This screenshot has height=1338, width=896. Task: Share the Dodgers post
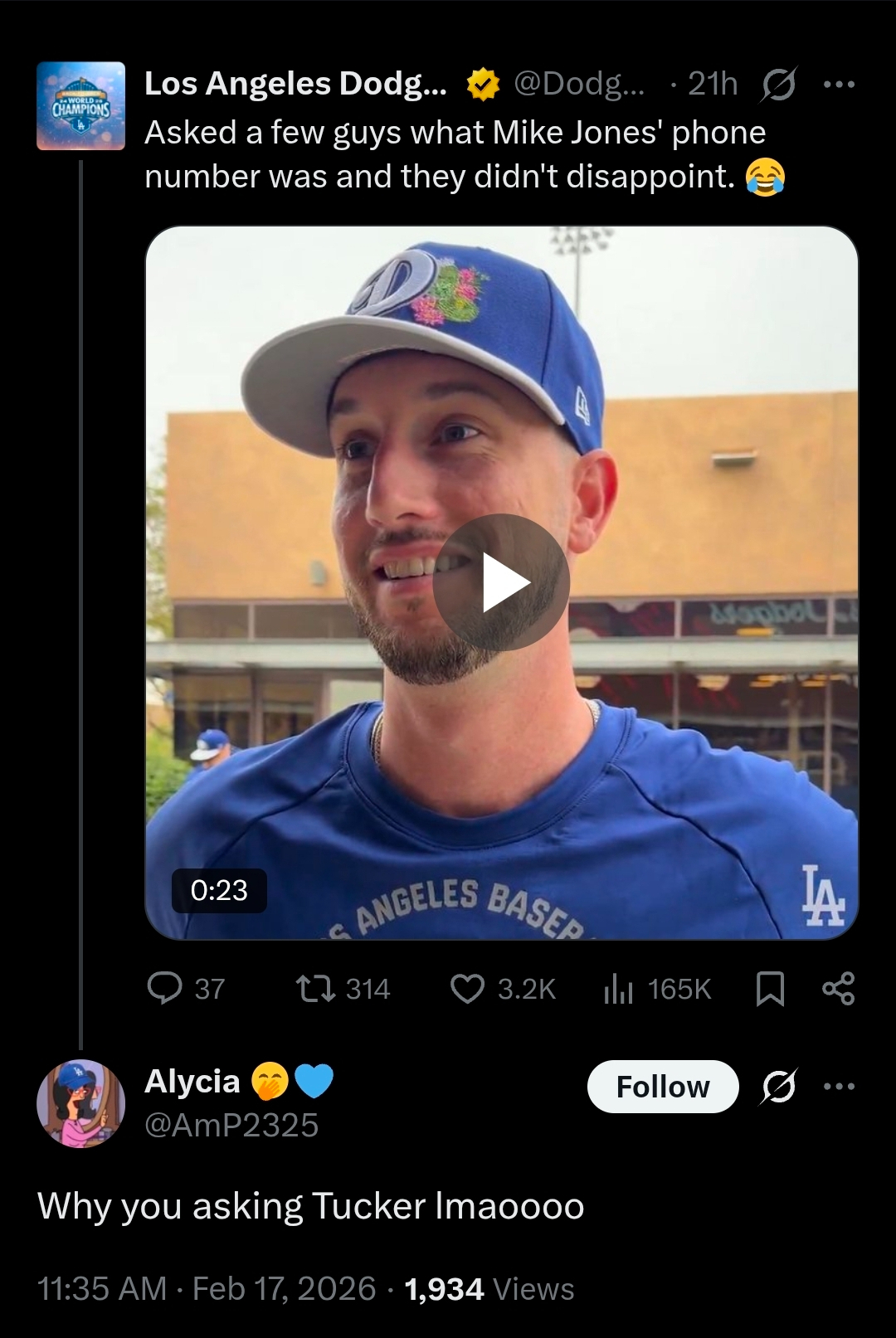pos(838,988)
